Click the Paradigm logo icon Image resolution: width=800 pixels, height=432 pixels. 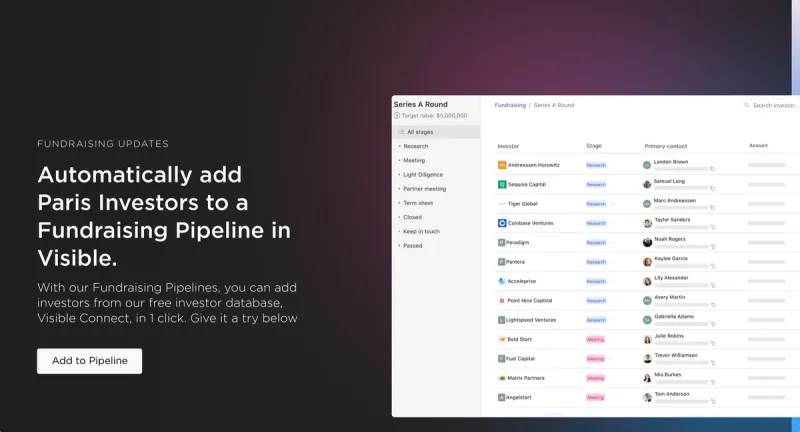coord(502,243)
